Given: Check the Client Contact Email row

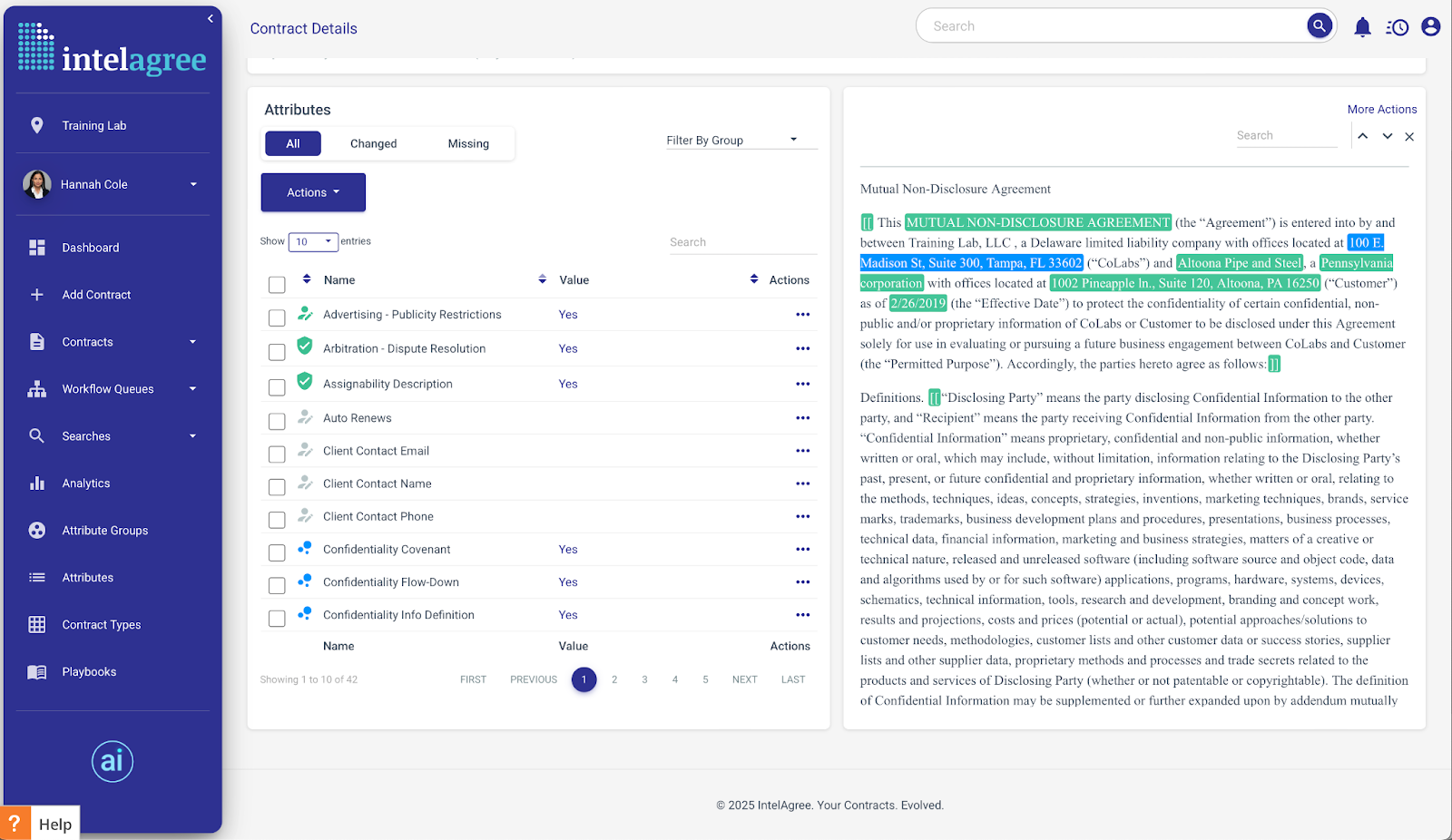Looking at the screenshot, I should click(x=277, y=454).
